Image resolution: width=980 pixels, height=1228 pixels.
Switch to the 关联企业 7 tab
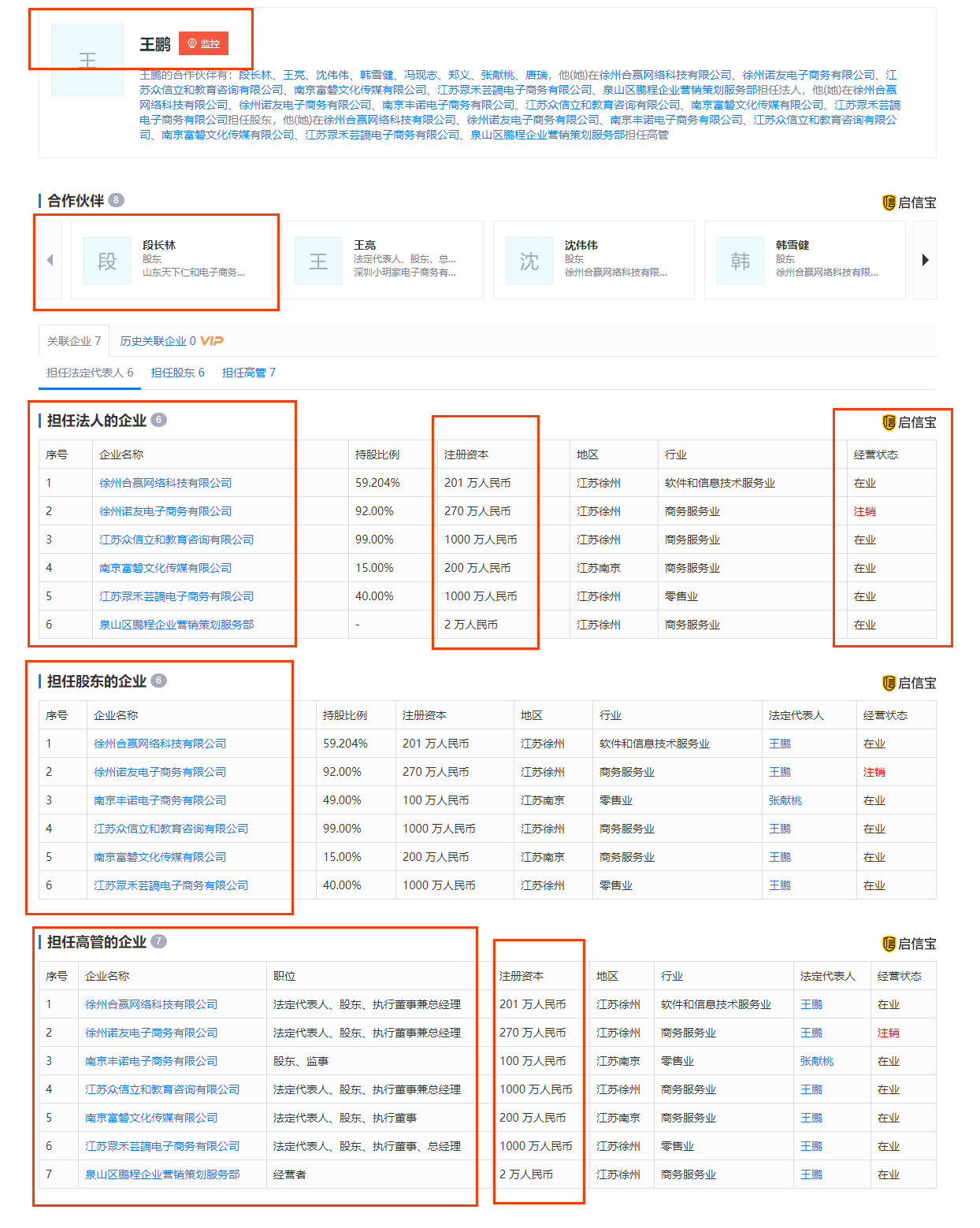74,341
